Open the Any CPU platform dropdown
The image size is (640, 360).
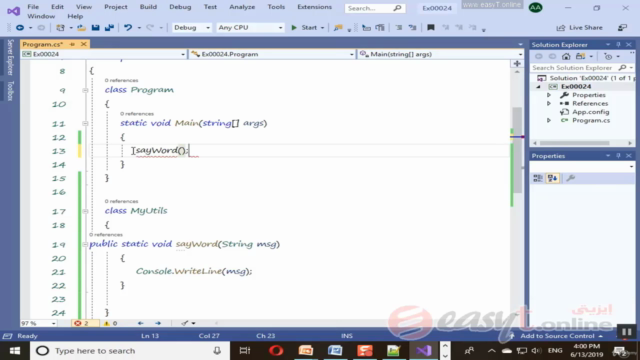(x=250, y=27)
